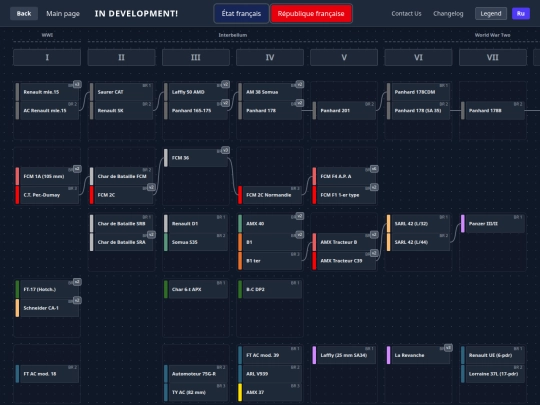Open the Main page link
Screen dimensions: 540x405
pyautogui.click(x=63, y=13)
